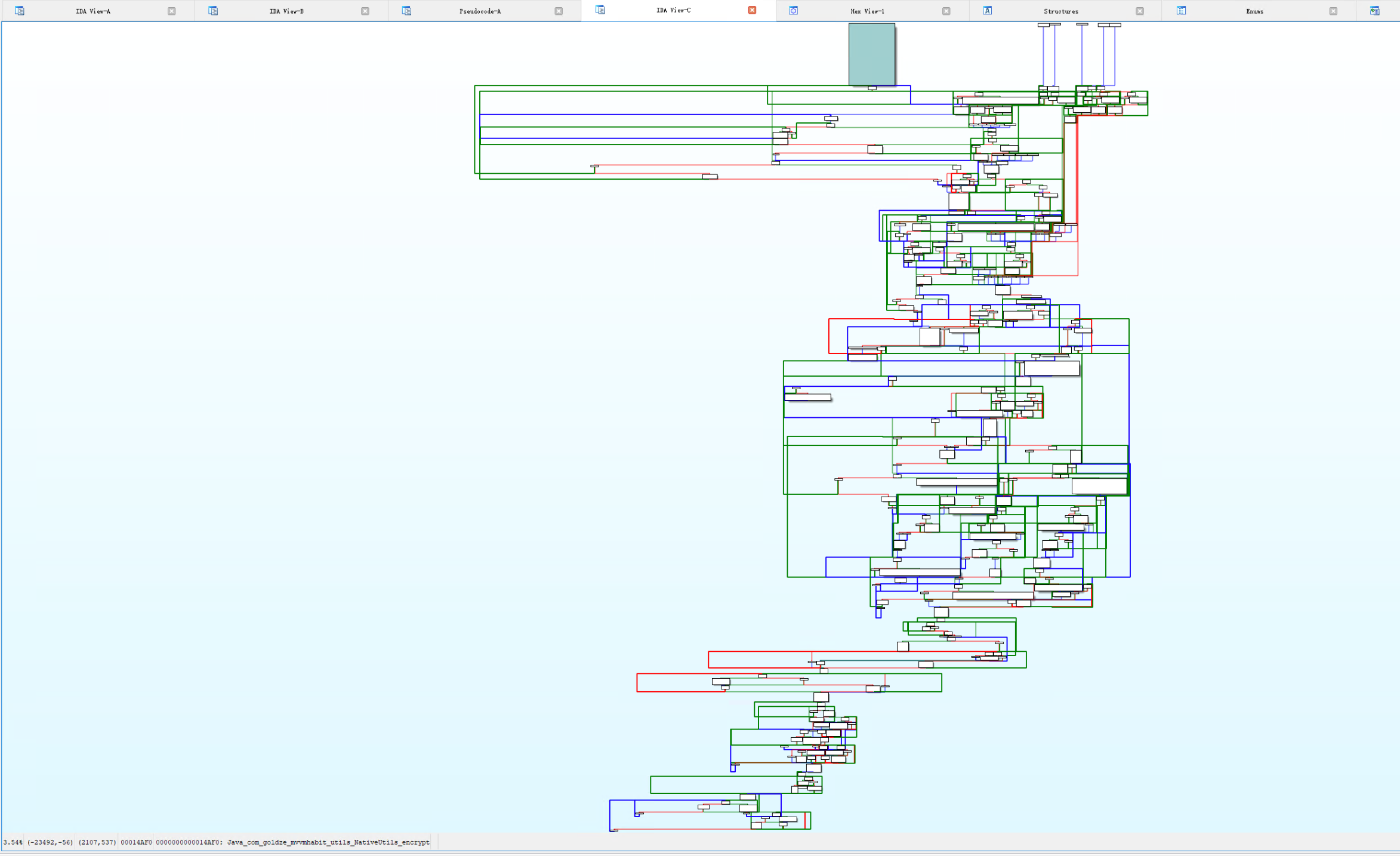
Task: Close the active IDA View-C tab
Action: point(752,10)
